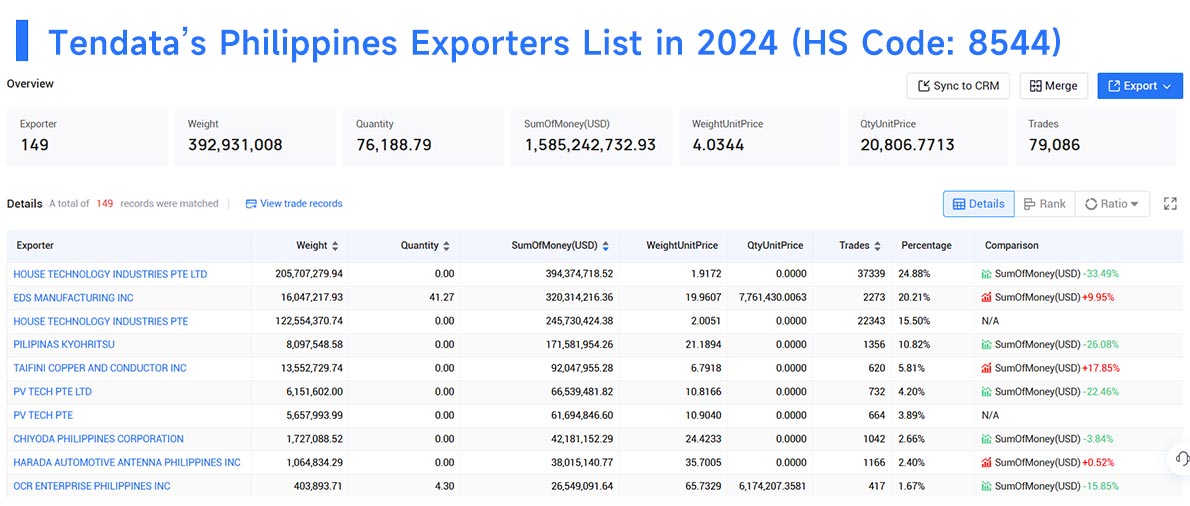Click the +17.85% comparison value
Viewport: 1190px width, 506px height.
pyautogui.click(x=1101, y=368)
